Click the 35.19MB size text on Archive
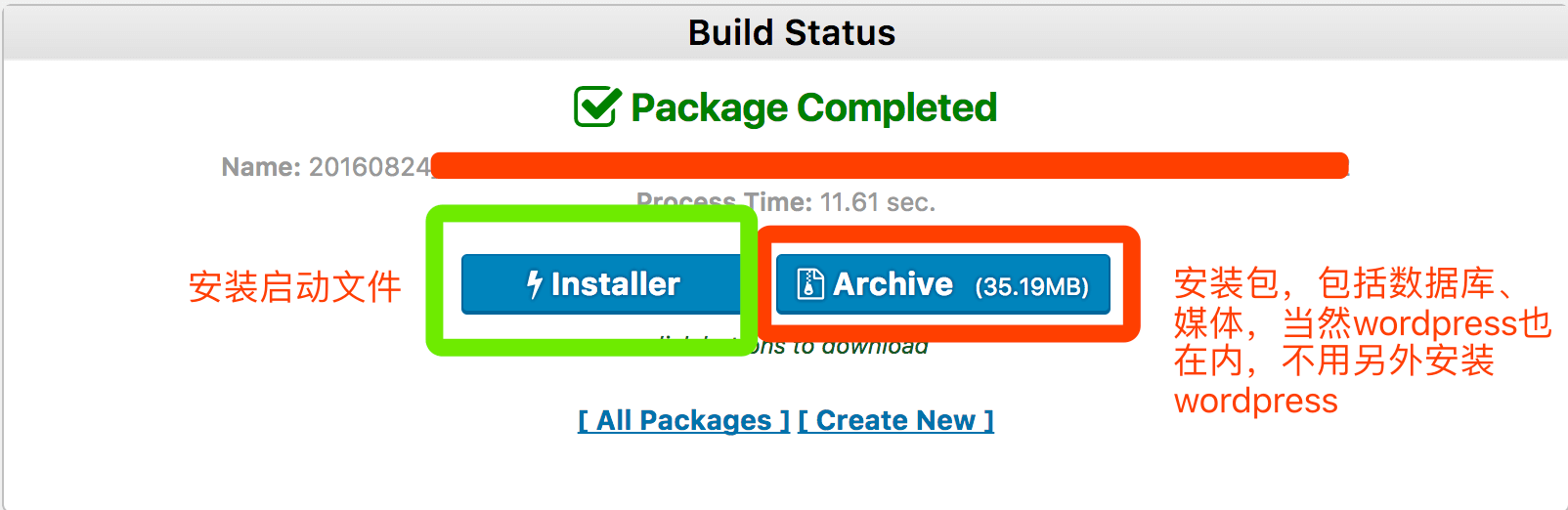Image resolution: width=1568 pixels, height=510 pixels. (1031, 286)
